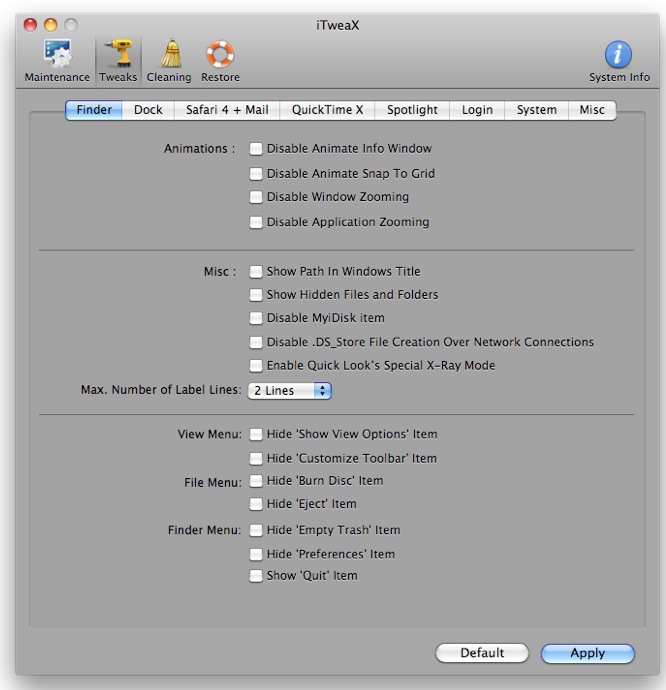Switch to the Spotlight tab
The image size is (666, 690).
pyautogui.click(x=412, y=110)
